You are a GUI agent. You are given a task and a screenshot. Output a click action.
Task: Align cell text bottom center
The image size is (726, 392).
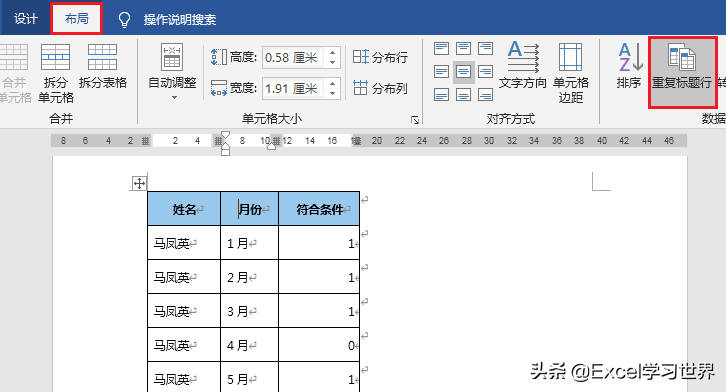coord(463,95)
